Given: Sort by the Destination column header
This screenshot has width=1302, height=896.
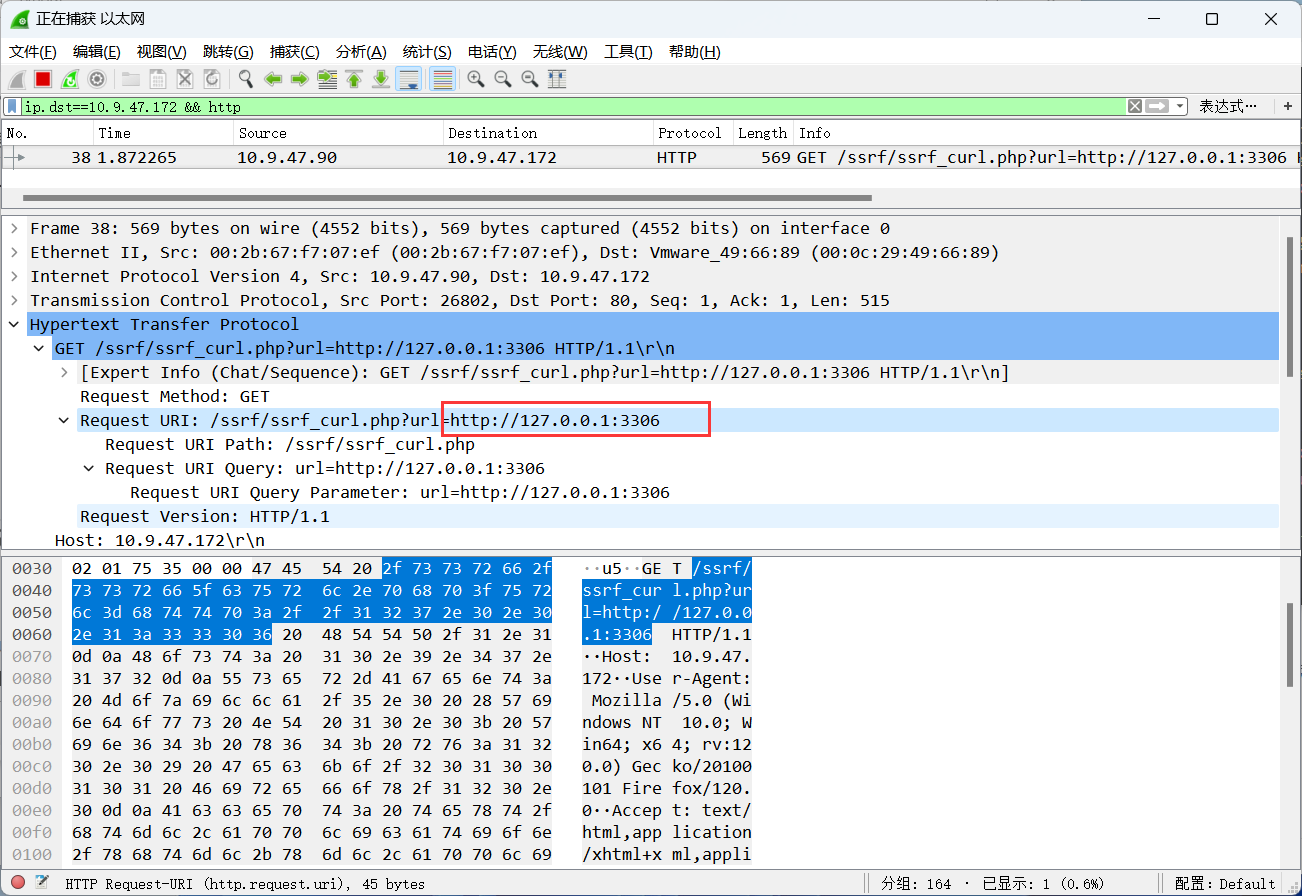Looking at the screenshot, I should coord(548,133).
